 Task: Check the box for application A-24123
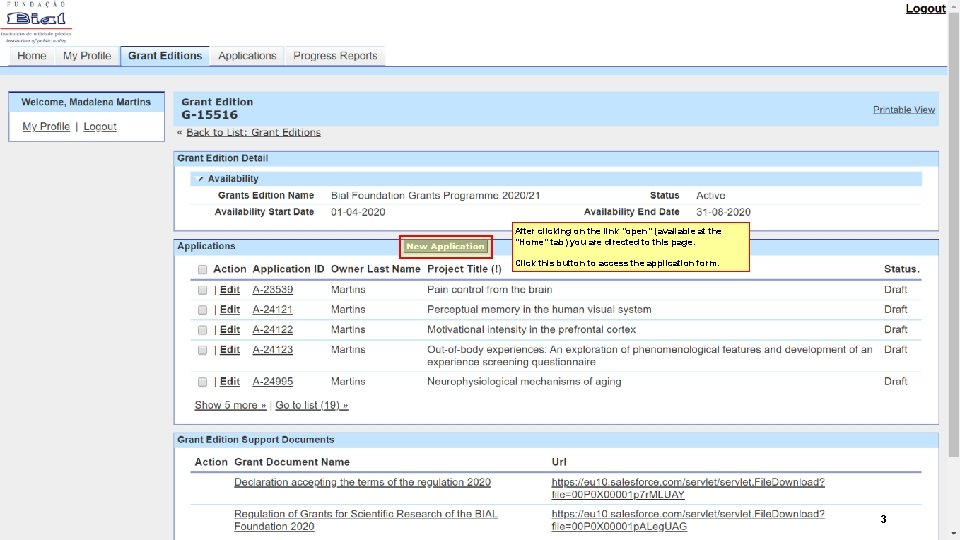(x=202, y=350)
